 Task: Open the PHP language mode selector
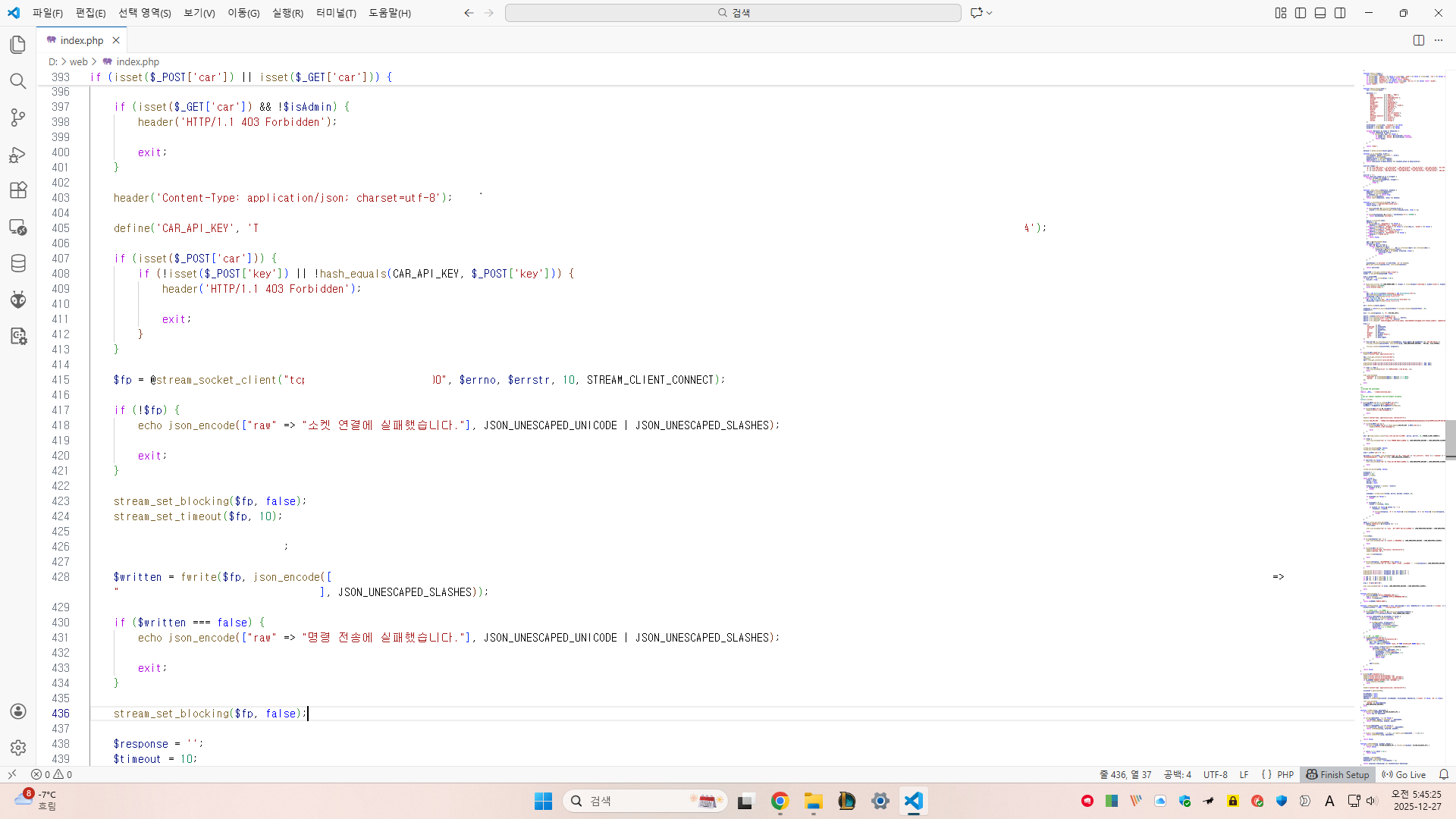click(1285, 774)
